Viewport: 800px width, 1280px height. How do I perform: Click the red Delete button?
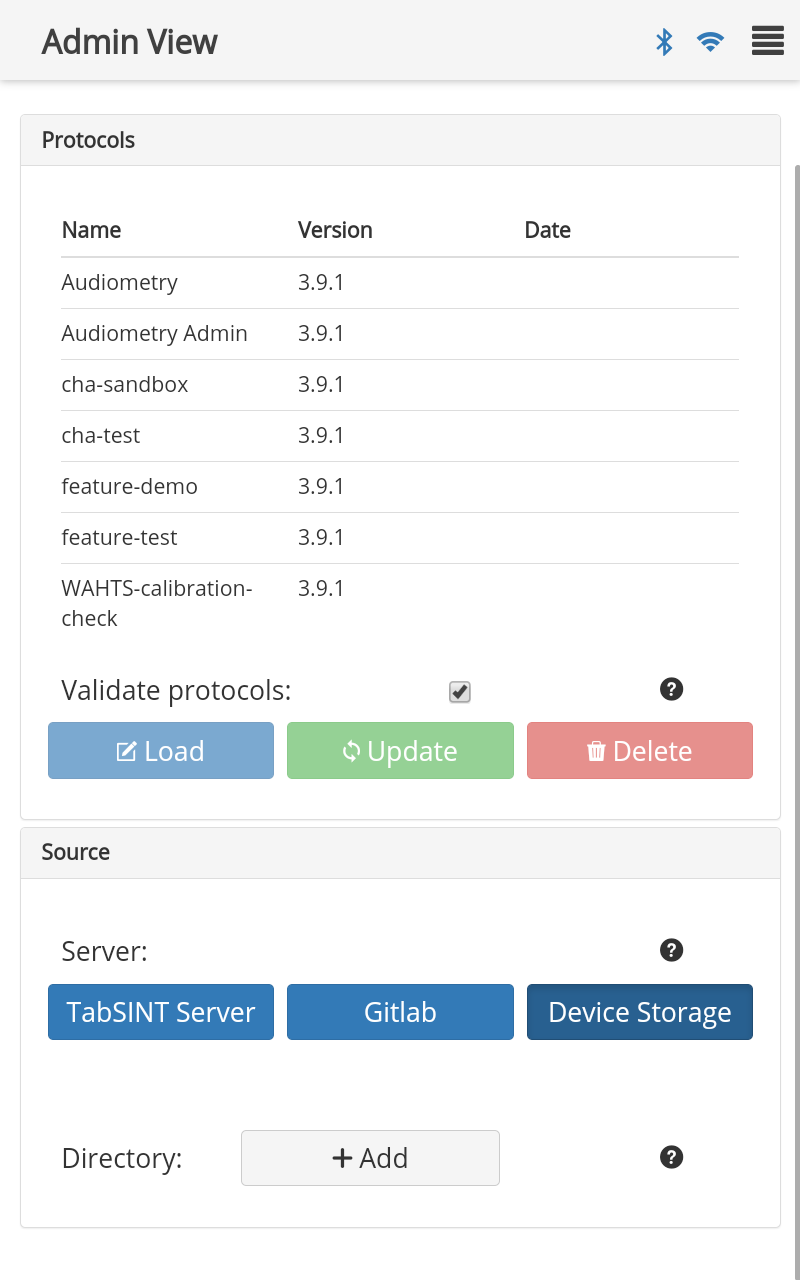(x=640, y=751)
